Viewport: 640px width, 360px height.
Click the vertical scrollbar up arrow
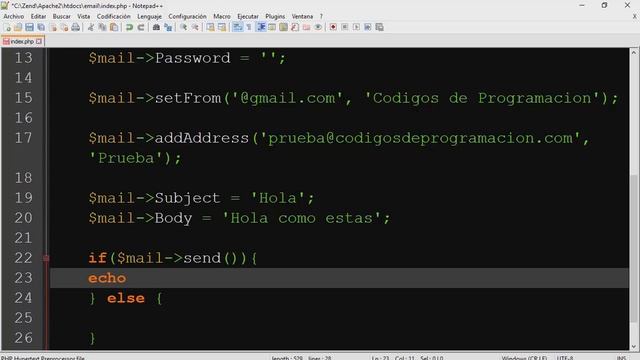click(x=634, y=53)
